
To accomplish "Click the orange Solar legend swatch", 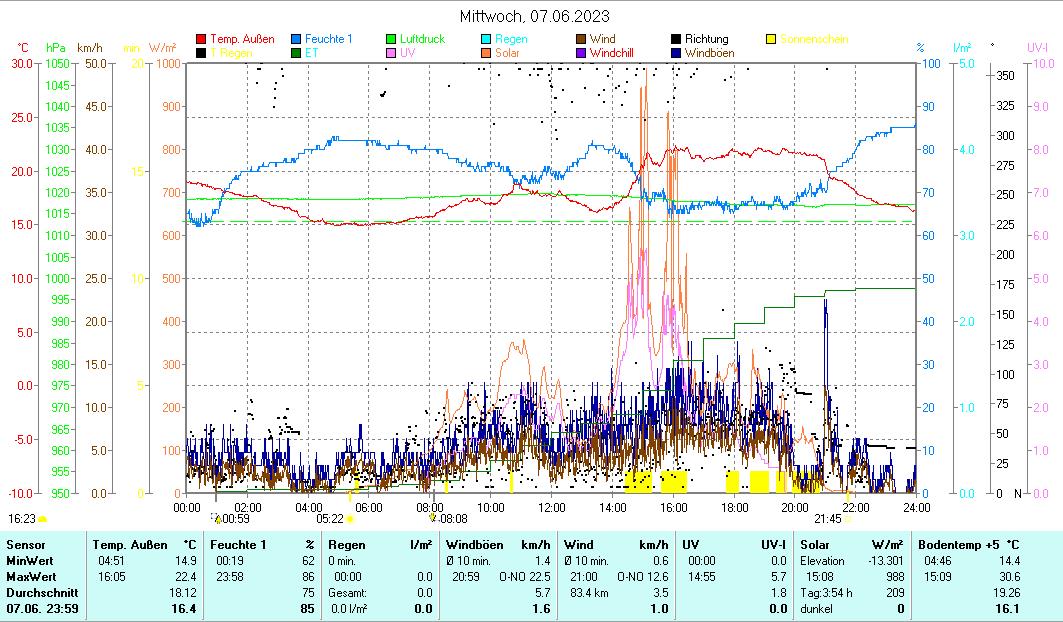I will [486, 53].
